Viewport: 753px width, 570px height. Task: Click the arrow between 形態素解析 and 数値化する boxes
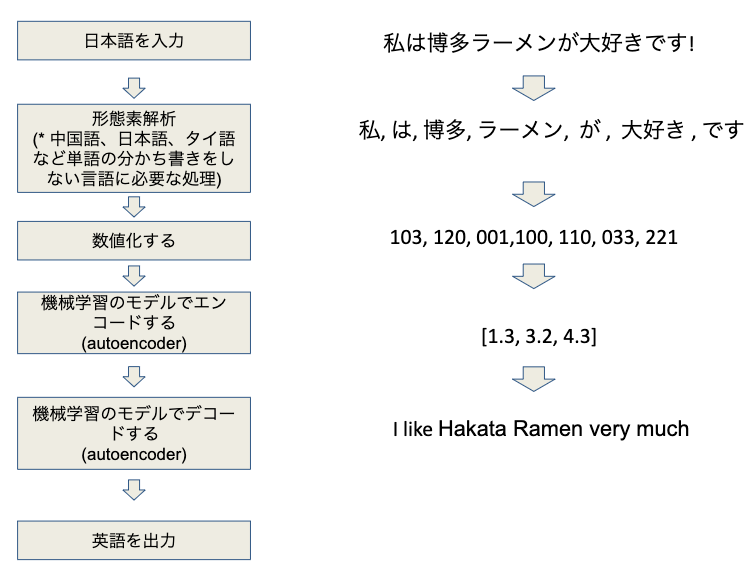(x=134, y=207)
